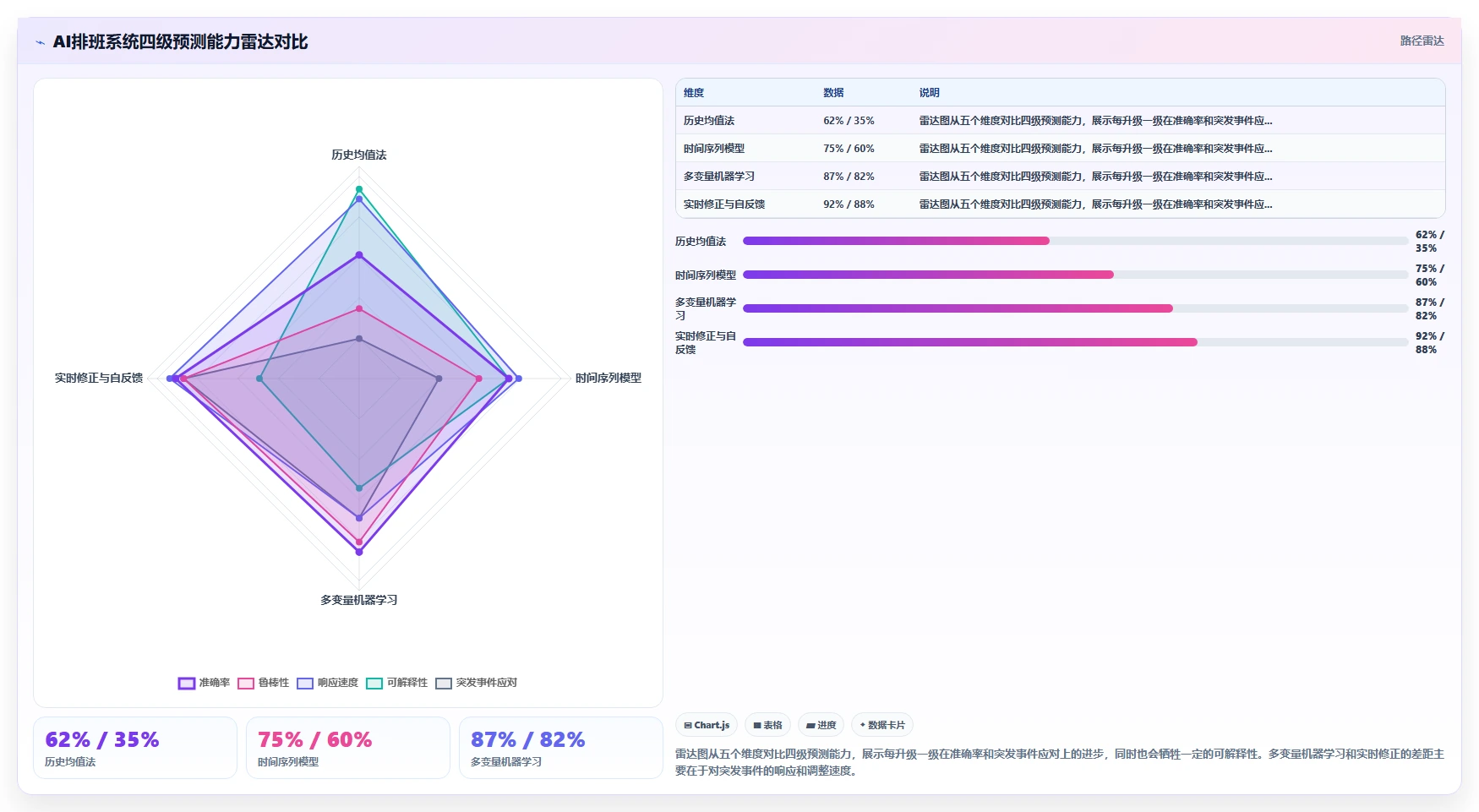Click the 92% / 88% table cell

[849, 204]
